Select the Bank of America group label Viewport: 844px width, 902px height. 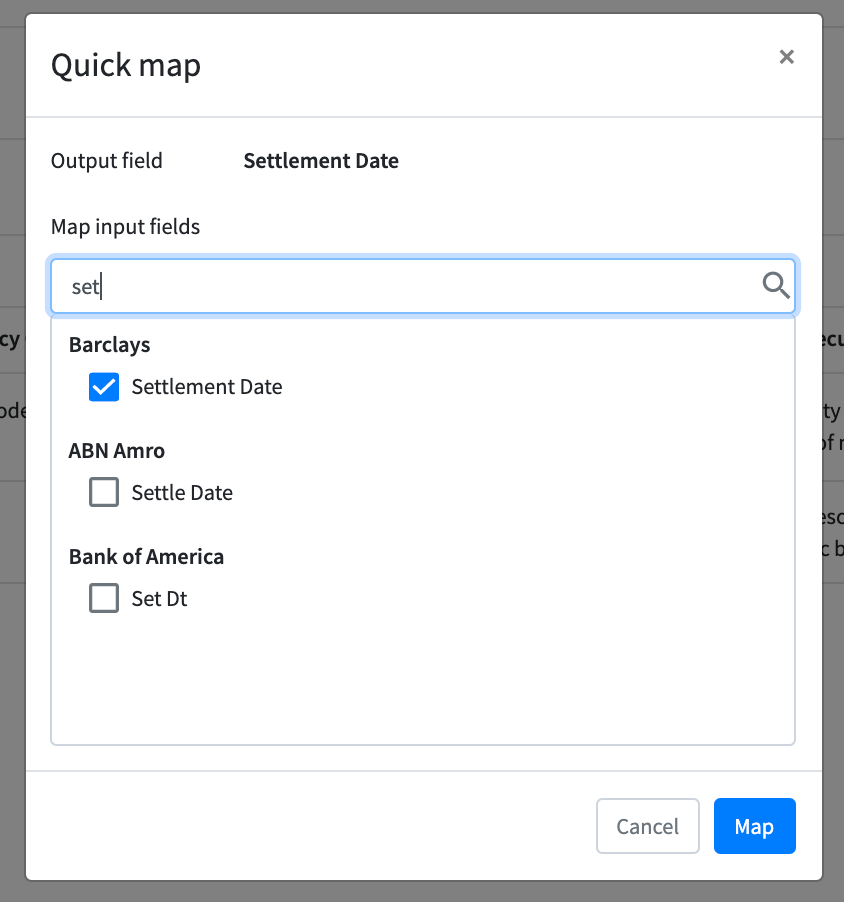146,556
